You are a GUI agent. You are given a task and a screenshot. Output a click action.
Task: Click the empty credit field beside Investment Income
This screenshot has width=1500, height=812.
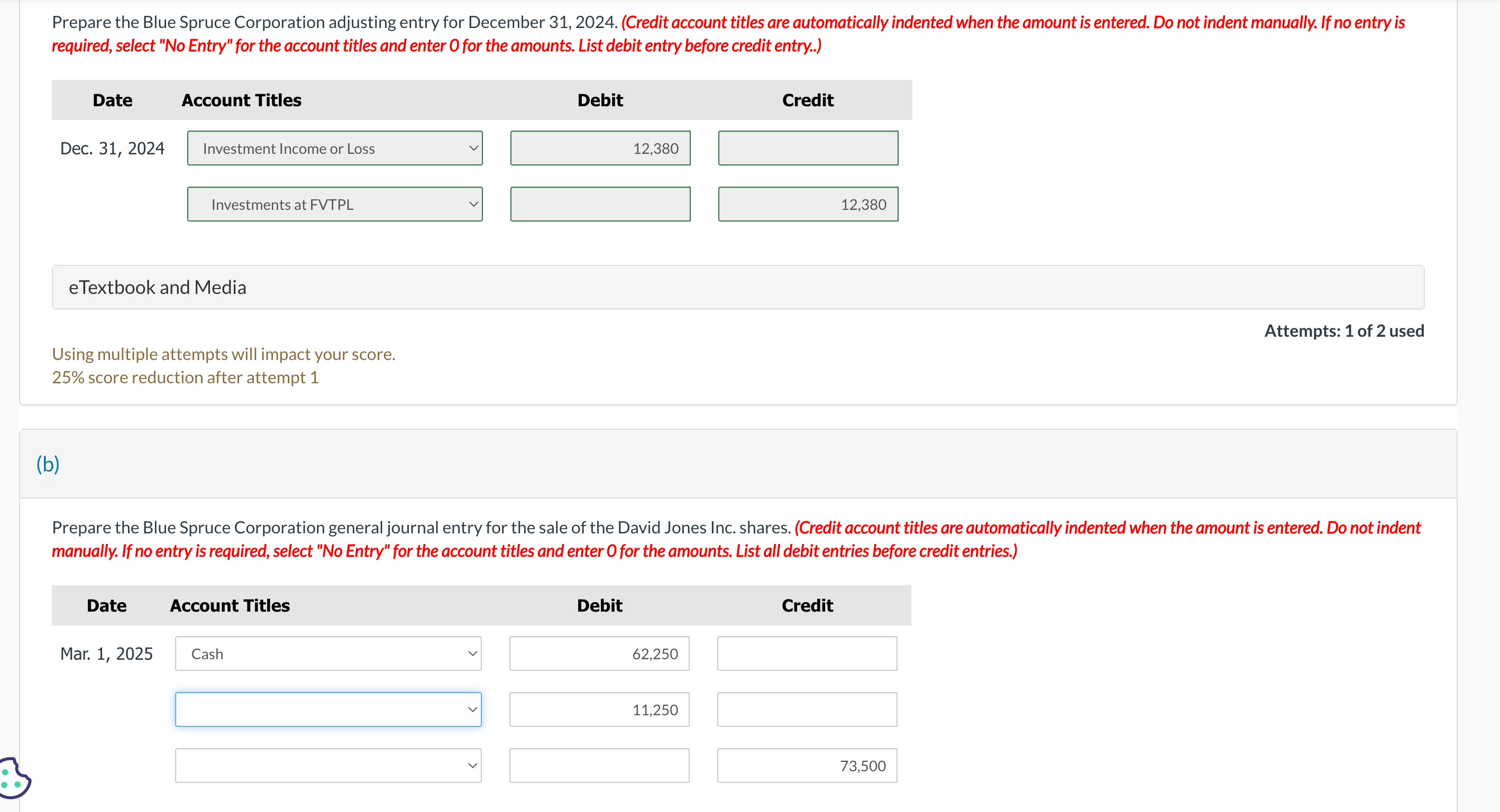pos(808,149)
